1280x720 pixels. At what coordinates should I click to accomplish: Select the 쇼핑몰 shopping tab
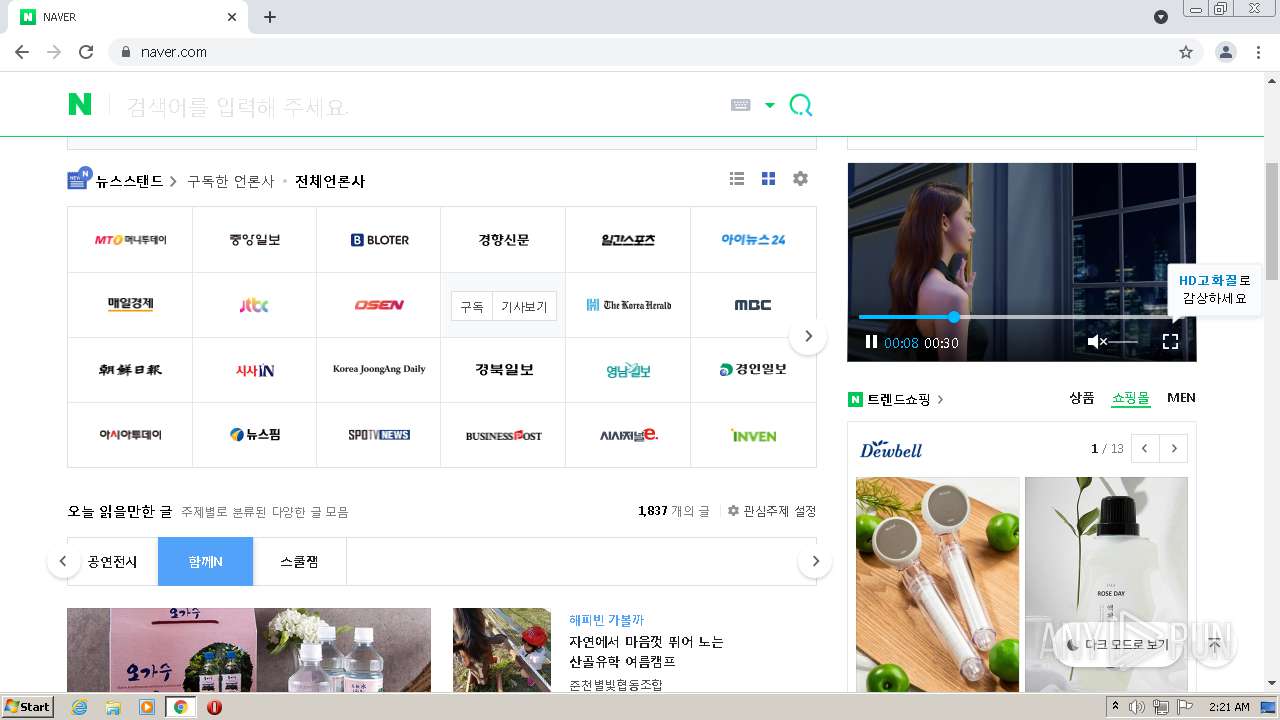1131,398
